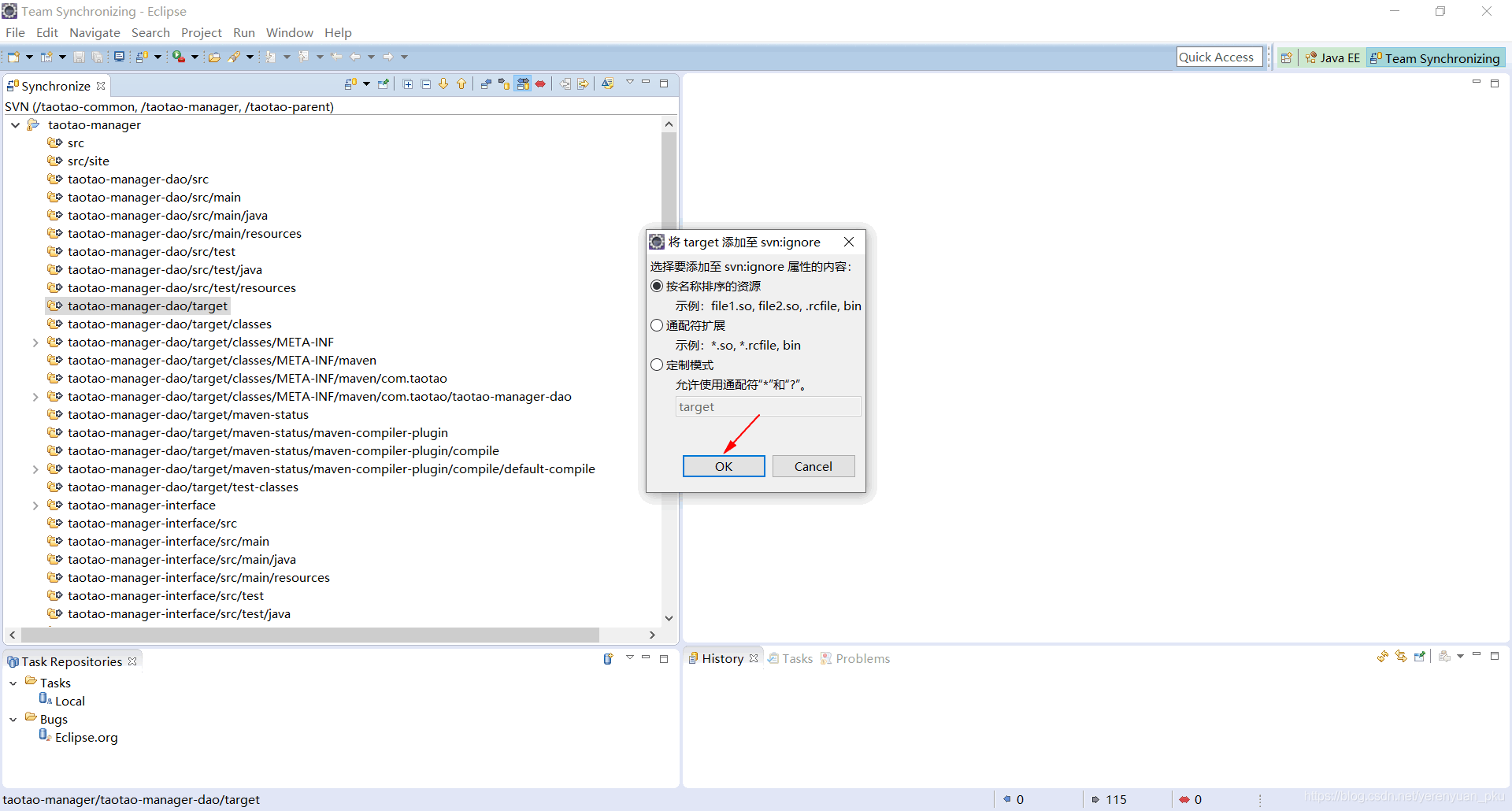Viewport: 1512px width, 811px height.
Task: Click the Synchronize tree horizontal scrollbar
Action: [x=310, y=635]
